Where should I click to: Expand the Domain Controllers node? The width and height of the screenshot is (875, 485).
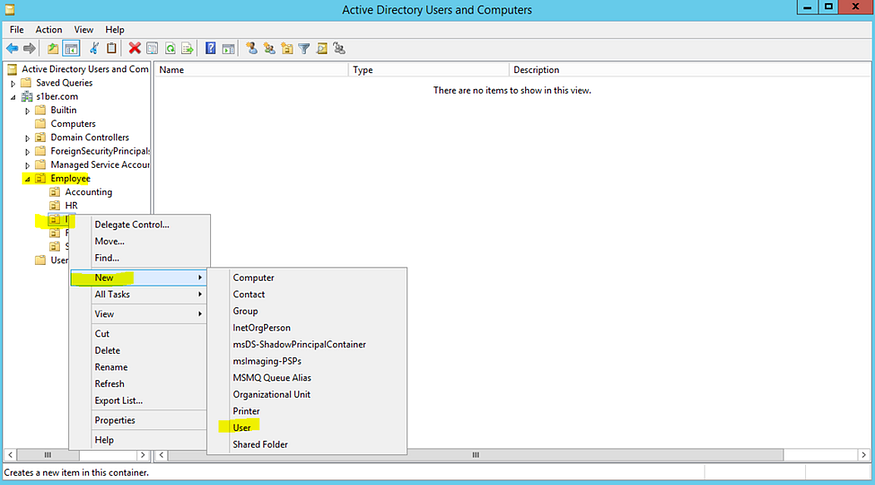click(27, 138)
